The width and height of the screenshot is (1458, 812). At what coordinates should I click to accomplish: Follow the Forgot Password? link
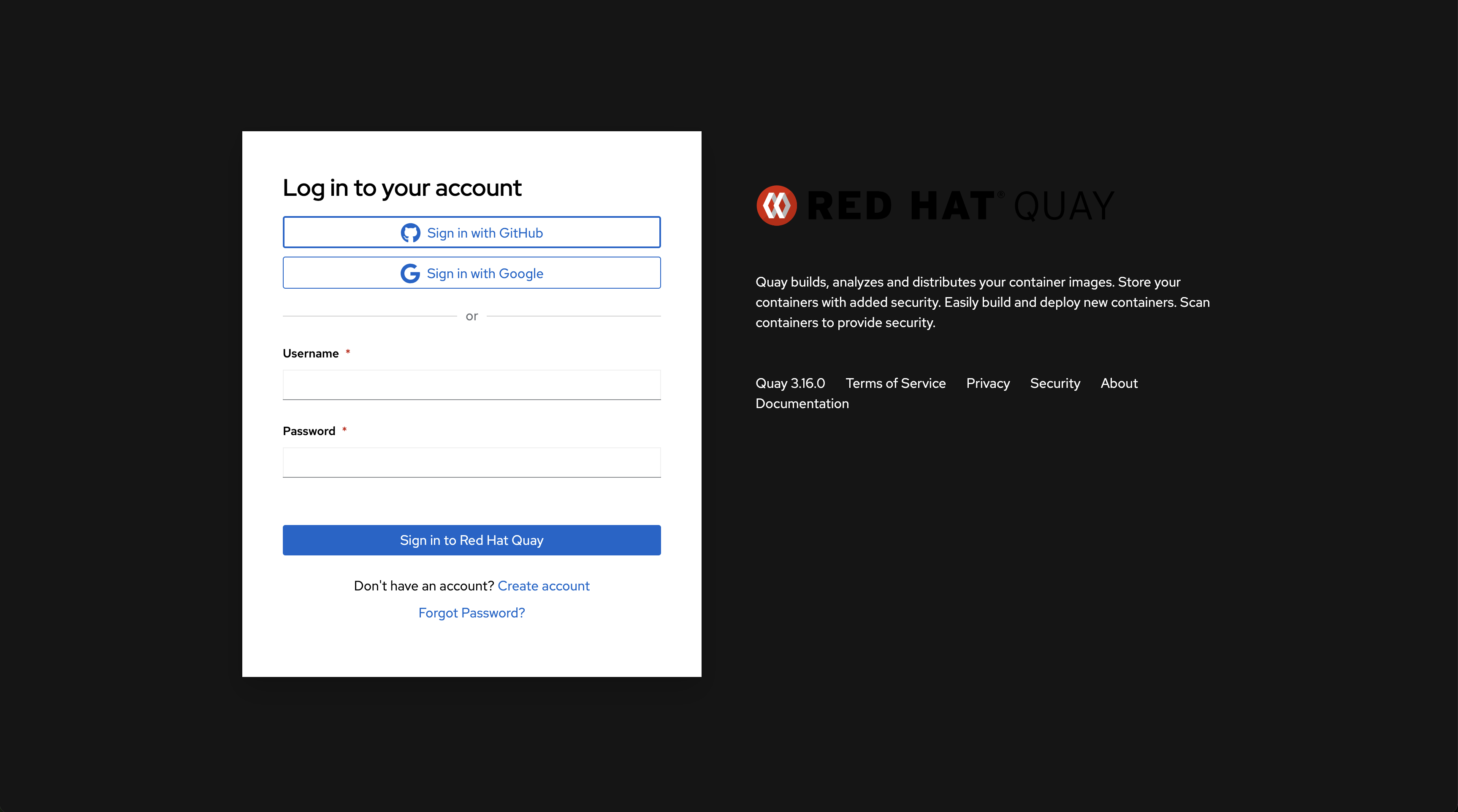pyautogui.click(x=472, y=613)
